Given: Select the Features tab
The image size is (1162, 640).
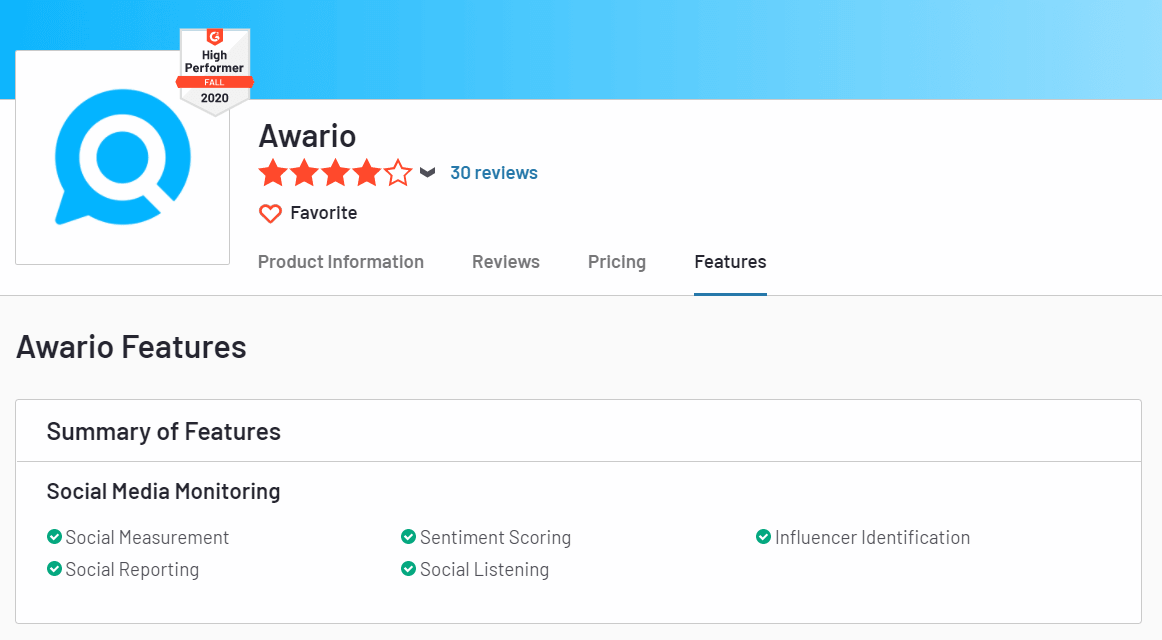Looking at the screenshot, I should coord(730,262).
